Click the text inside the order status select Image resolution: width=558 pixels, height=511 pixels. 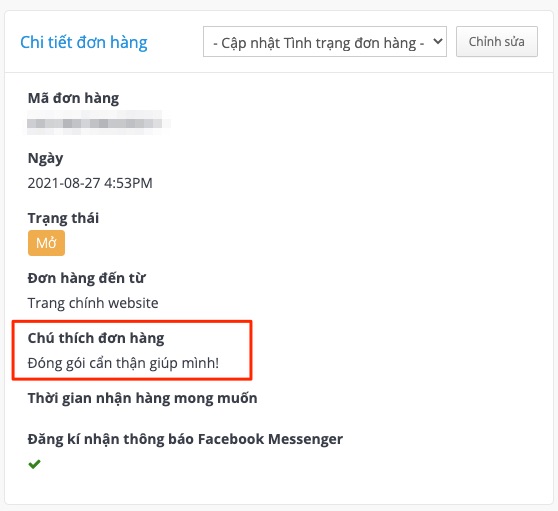coord(319,43)
